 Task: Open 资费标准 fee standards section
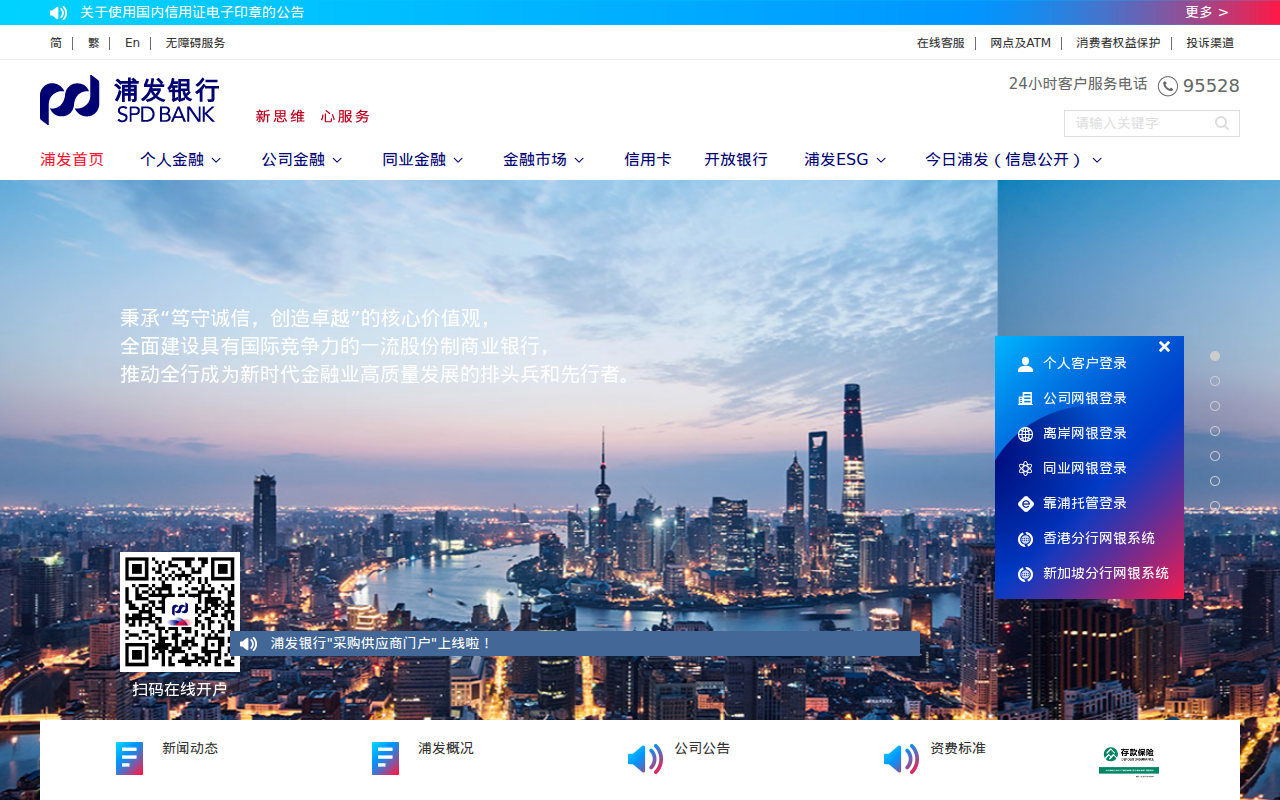coord(958,749)
